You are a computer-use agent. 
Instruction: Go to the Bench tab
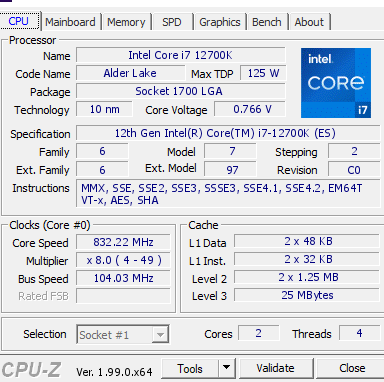point(267,22)
